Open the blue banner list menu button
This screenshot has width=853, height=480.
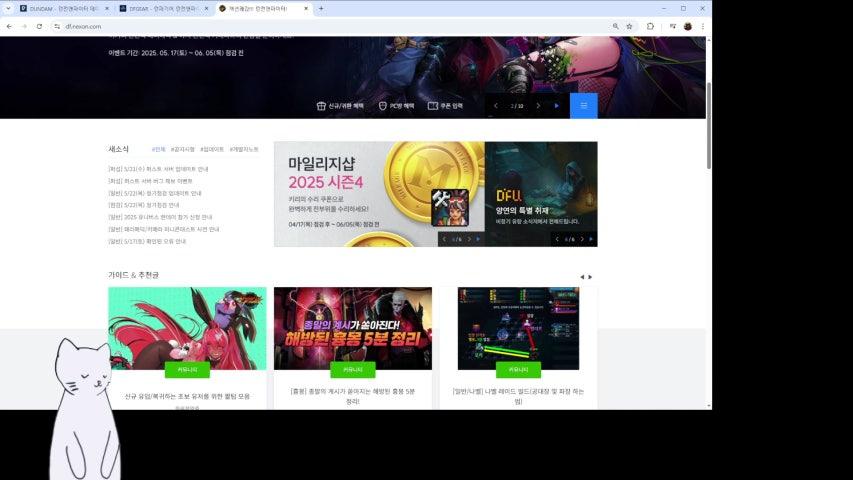tap(584, 106)
